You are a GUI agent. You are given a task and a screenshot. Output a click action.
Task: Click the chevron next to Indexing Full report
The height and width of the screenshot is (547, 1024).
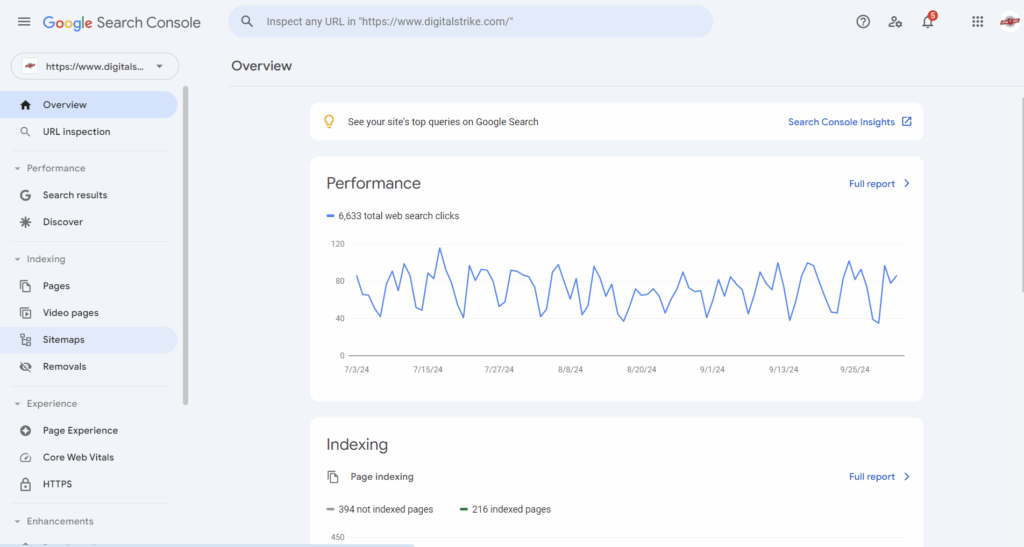(906, 477)
